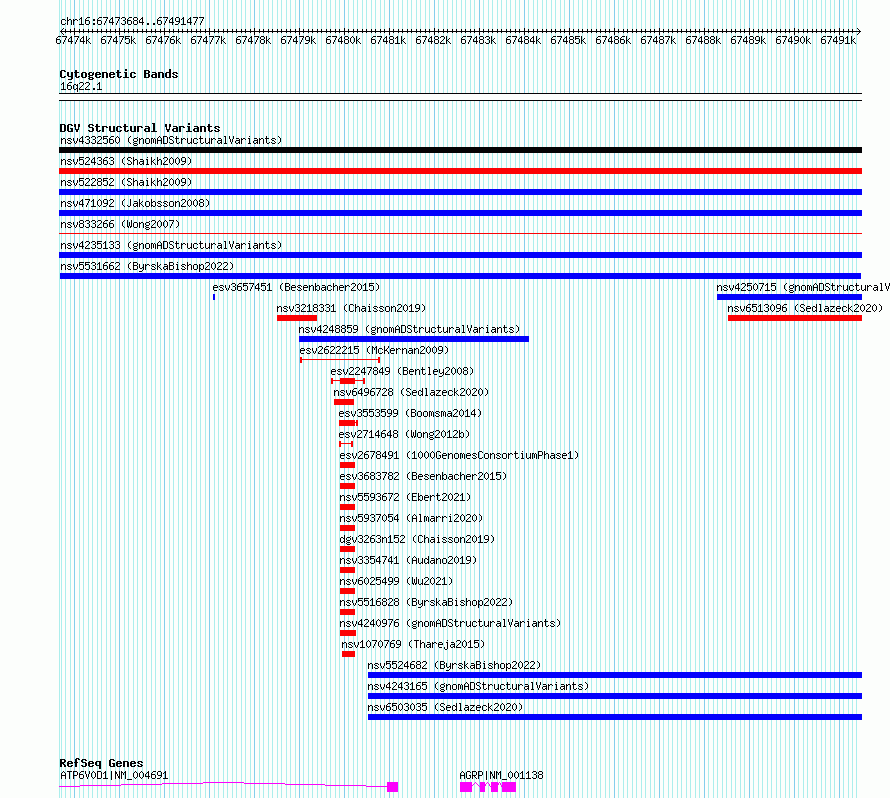Select nsv6503035 (Sedlazeck2020) label
The width and height of the screenshot is (890, 798).
point(446,707)
